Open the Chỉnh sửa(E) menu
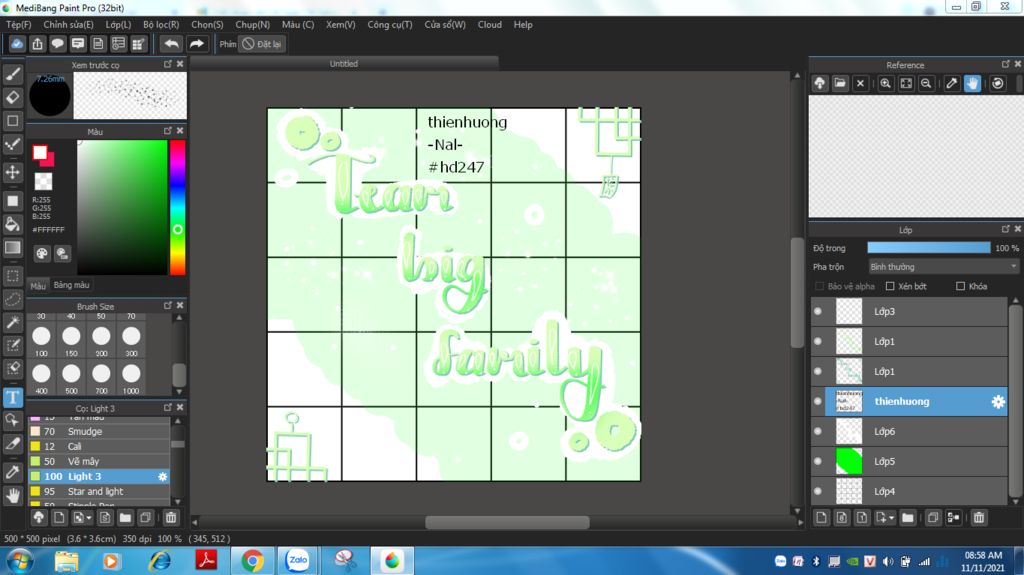This screenshot has height=575, width=1024. (x=68, y=25)
